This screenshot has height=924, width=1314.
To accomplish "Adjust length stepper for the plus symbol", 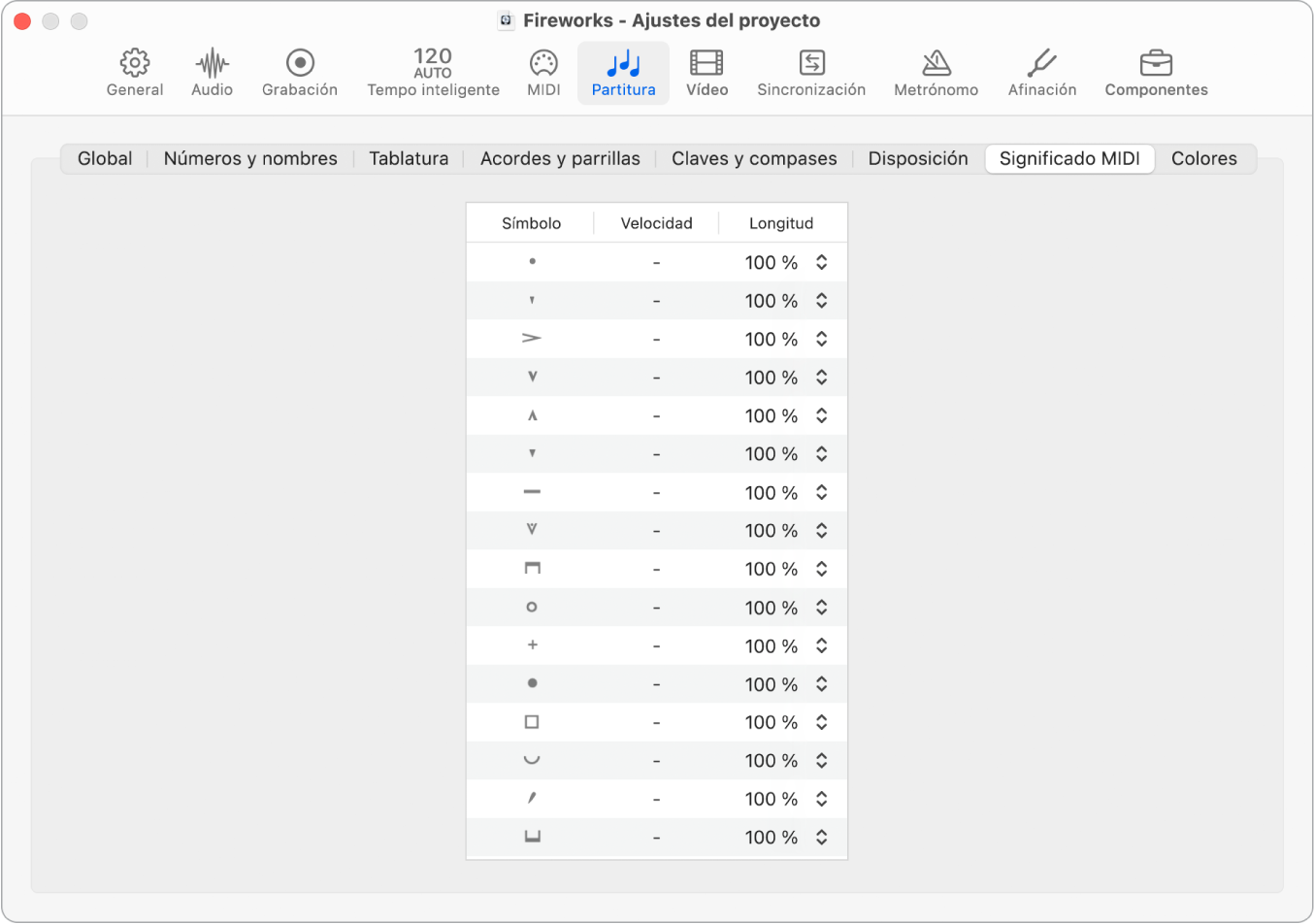I will [822, 645].
